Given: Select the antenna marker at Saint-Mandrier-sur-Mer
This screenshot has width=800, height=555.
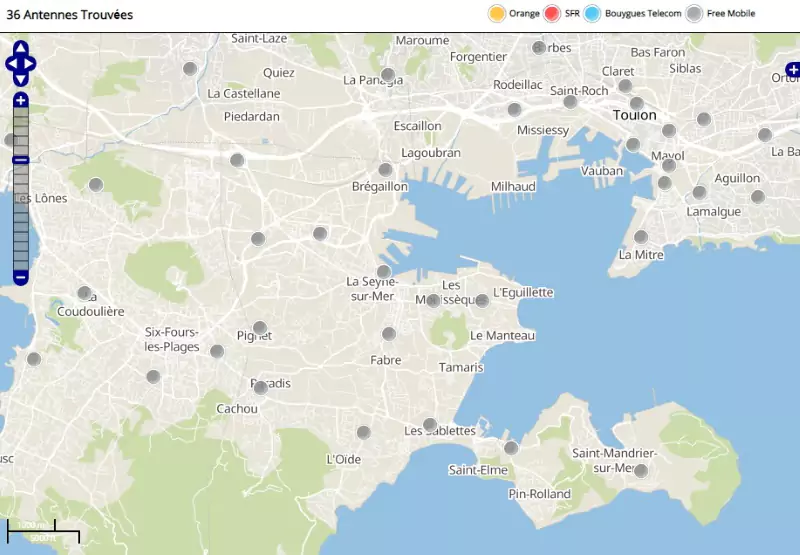Looking at the screenshot, I should click(x=641, y=471).
